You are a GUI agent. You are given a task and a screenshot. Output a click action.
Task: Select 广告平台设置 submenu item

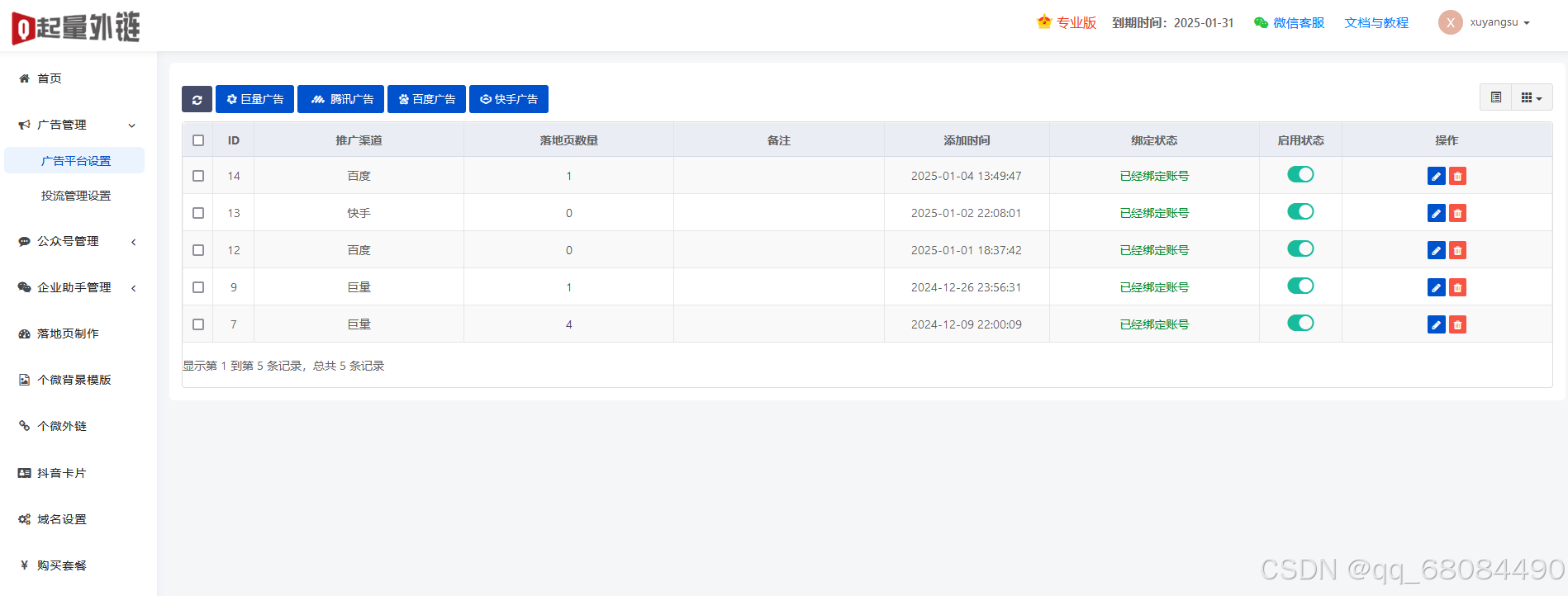point(74,160)
